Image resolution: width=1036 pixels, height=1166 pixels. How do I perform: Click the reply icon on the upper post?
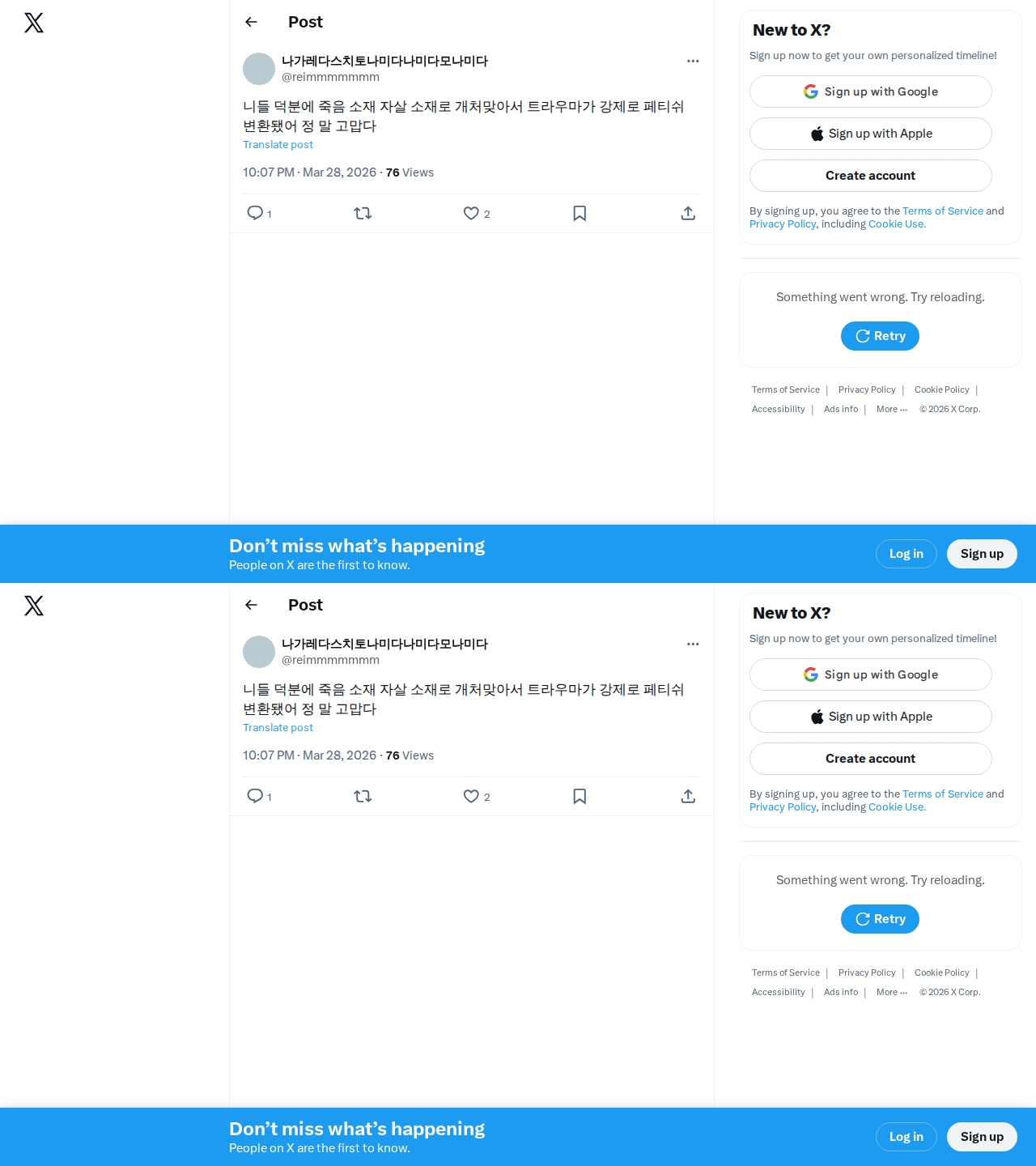(x=255, y=213)
